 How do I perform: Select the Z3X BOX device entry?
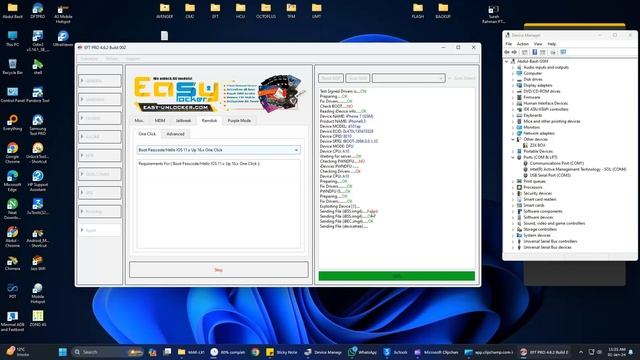537,145
